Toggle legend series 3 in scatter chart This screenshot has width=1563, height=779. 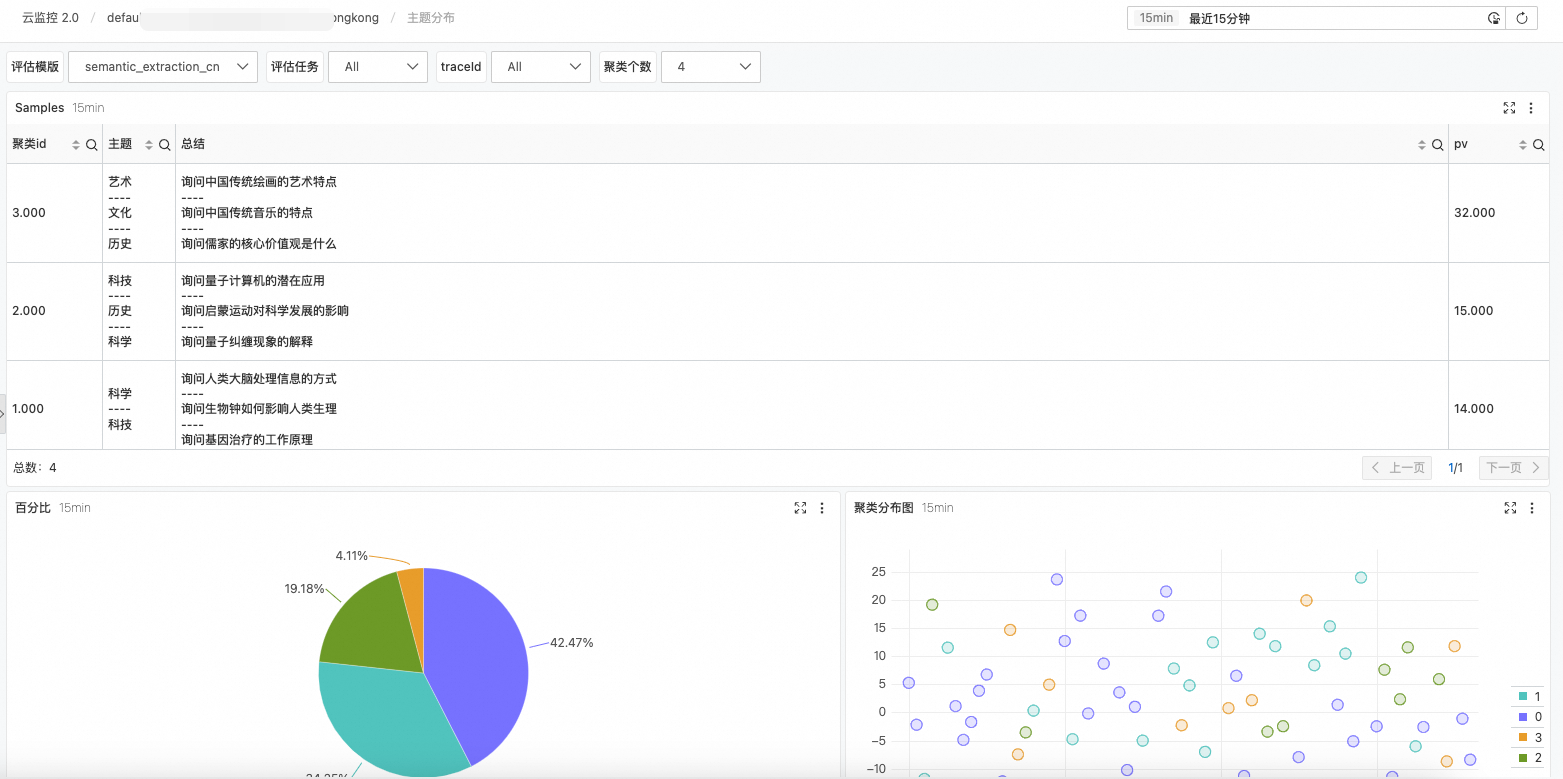click(1530, 737)
